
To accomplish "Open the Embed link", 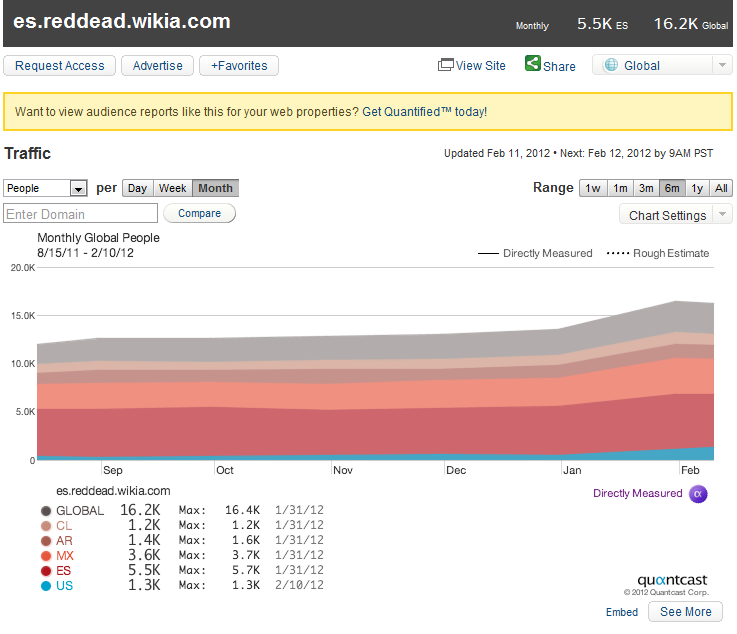I will pyautogui.click(x=621, y=612).
